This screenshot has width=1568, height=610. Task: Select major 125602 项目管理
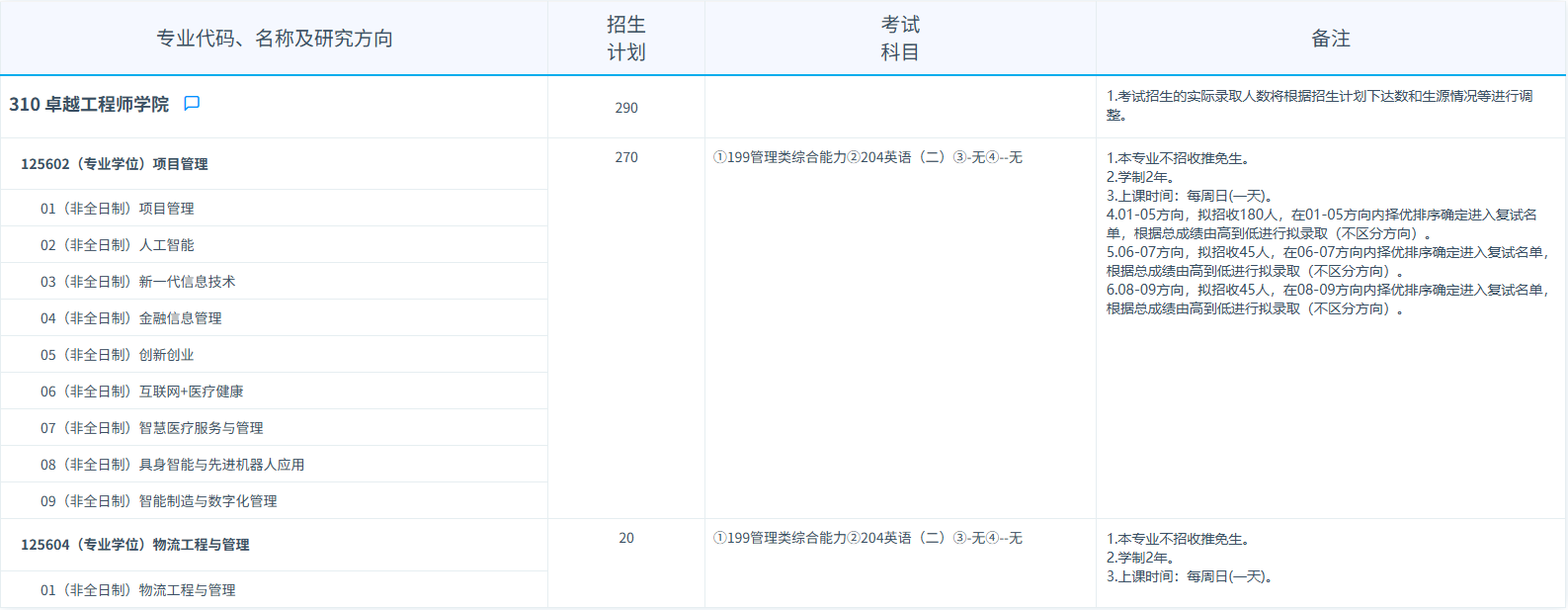tap(115, 164)
